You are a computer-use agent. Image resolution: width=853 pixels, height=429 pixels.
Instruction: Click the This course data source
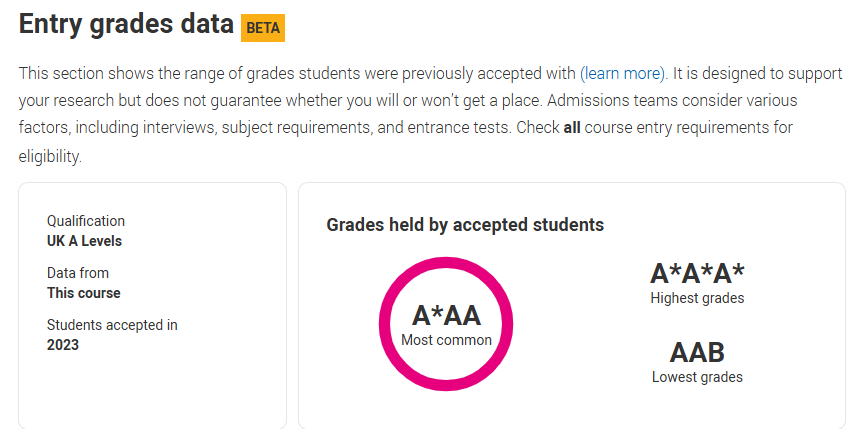84,293
